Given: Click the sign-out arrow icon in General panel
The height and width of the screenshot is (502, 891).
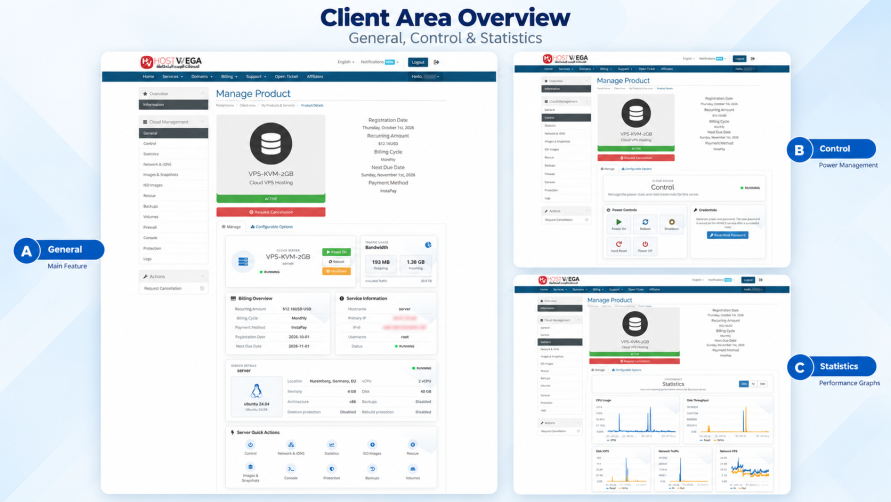Looking at the screenshot, I should click(436, 62).
